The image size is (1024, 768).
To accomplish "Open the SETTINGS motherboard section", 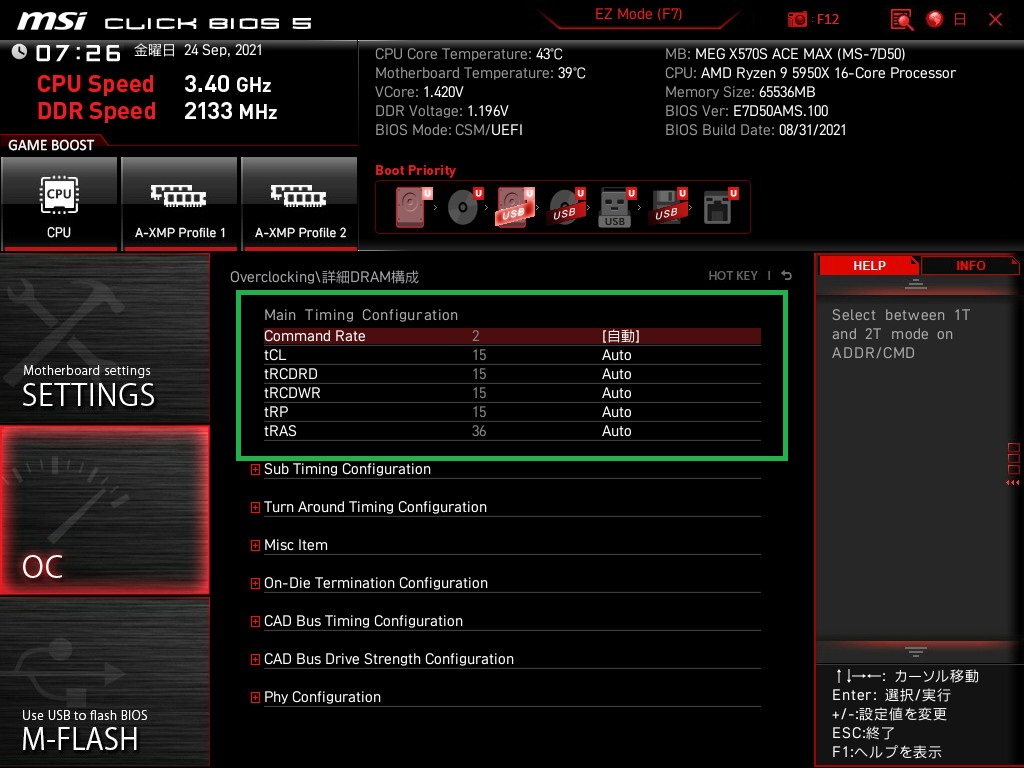I will 104,339.
